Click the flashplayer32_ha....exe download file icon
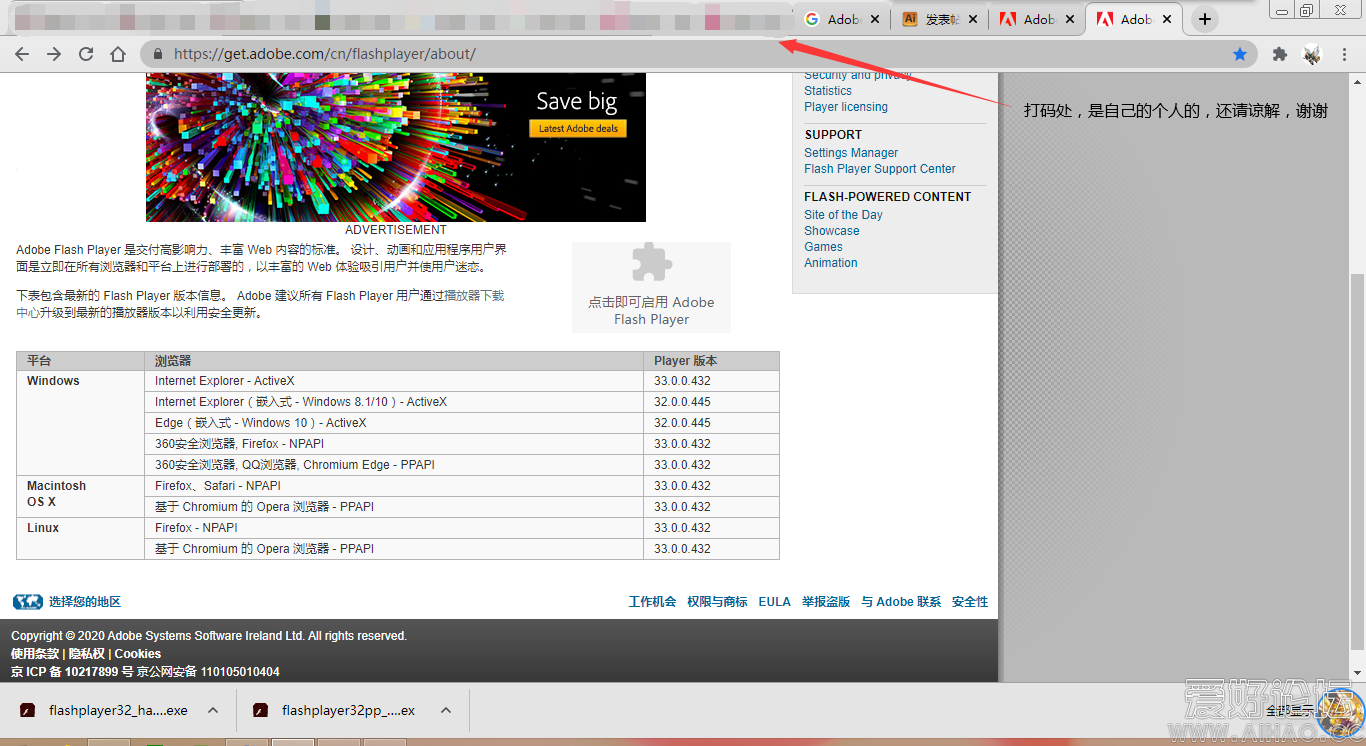 tap(27, 709)
